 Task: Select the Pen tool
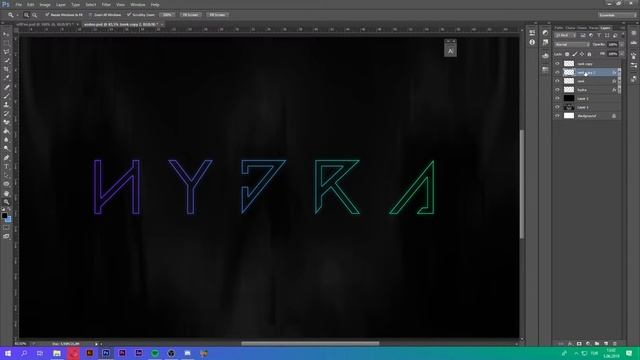pyautogui.click(x=6, y=158)
